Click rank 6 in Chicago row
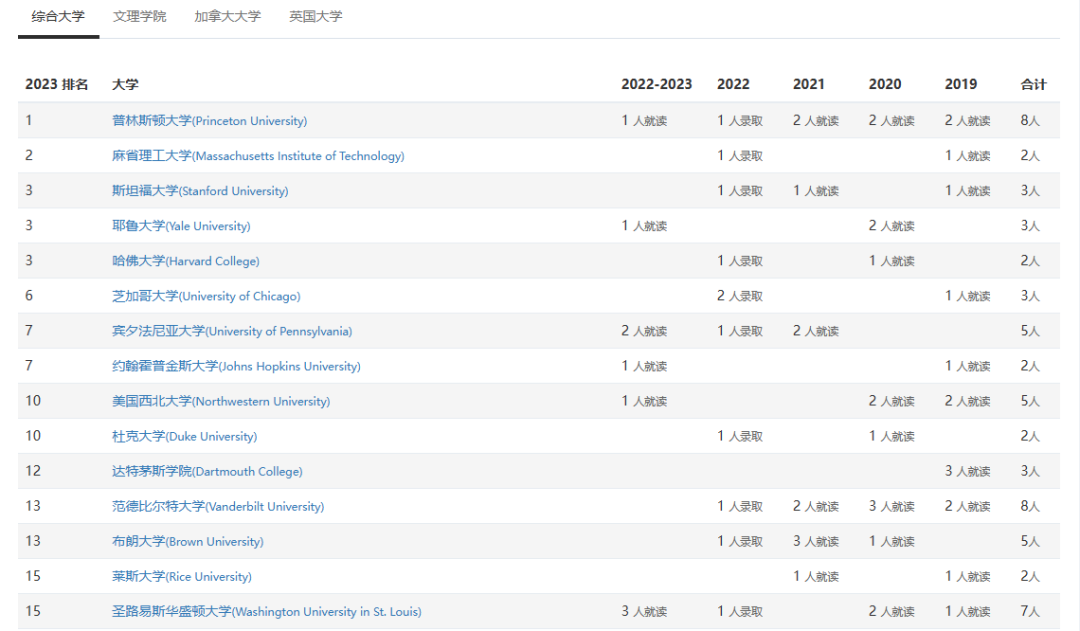This screenshot has width=1080, height=631. [x=29, y=296]
